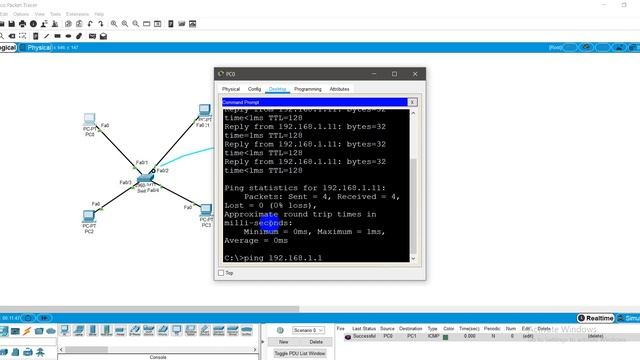Switch to Realtime mode

click(x=596, y=318)
